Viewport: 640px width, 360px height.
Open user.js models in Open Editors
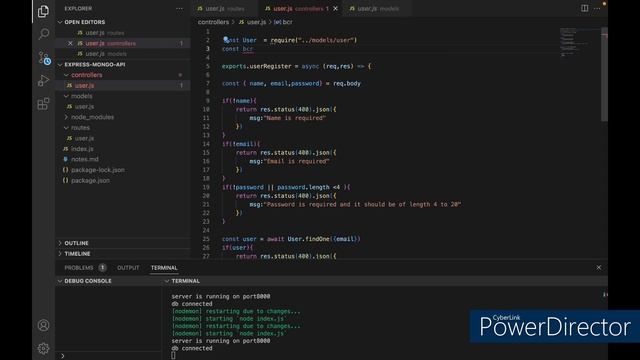pos(123,54)
